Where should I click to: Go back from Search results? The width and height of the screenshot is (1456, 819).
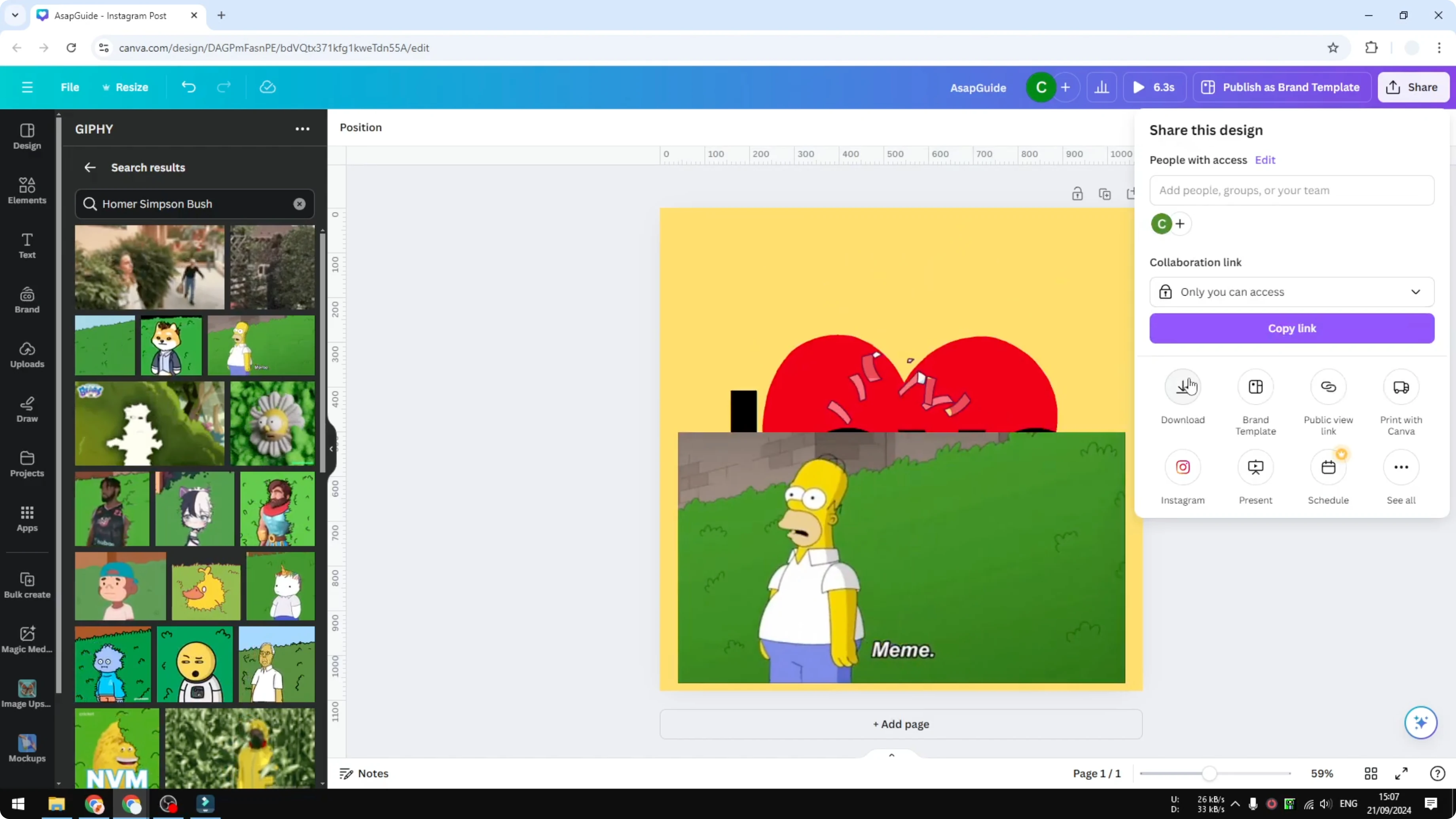click(x=90, y=167)
